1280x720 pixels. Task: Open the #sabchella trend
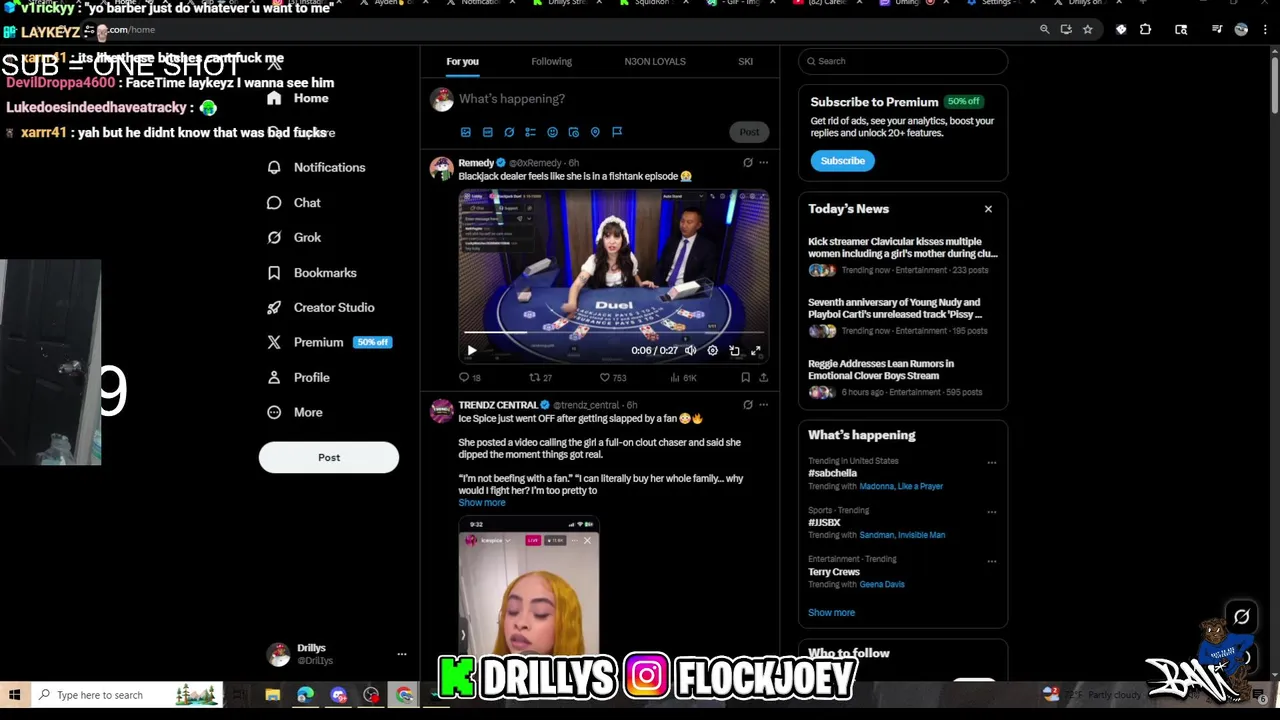(832, 473)
